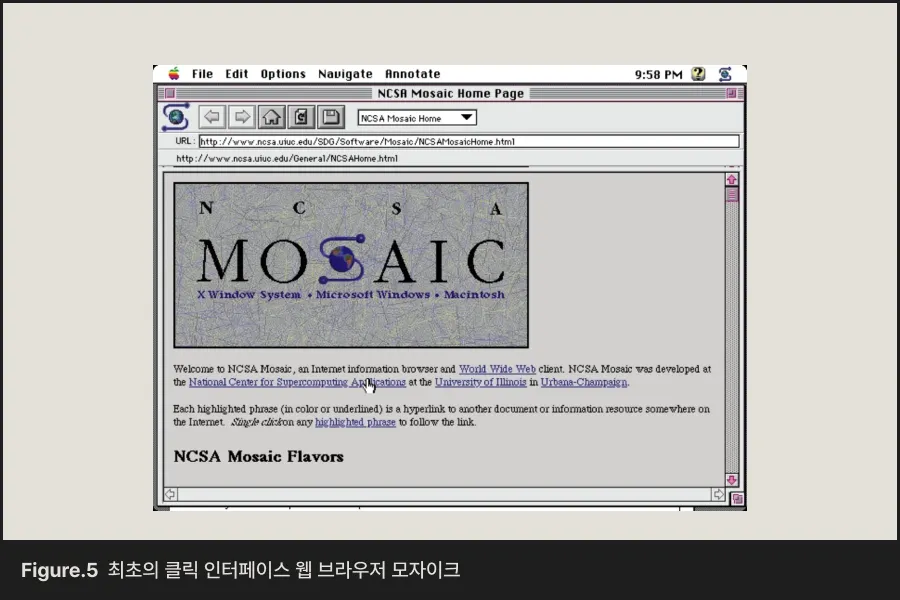The height and width of the screenshot is (600, 900).
Task: Click the vertical scrollbar down arrow
Action: 731,480
